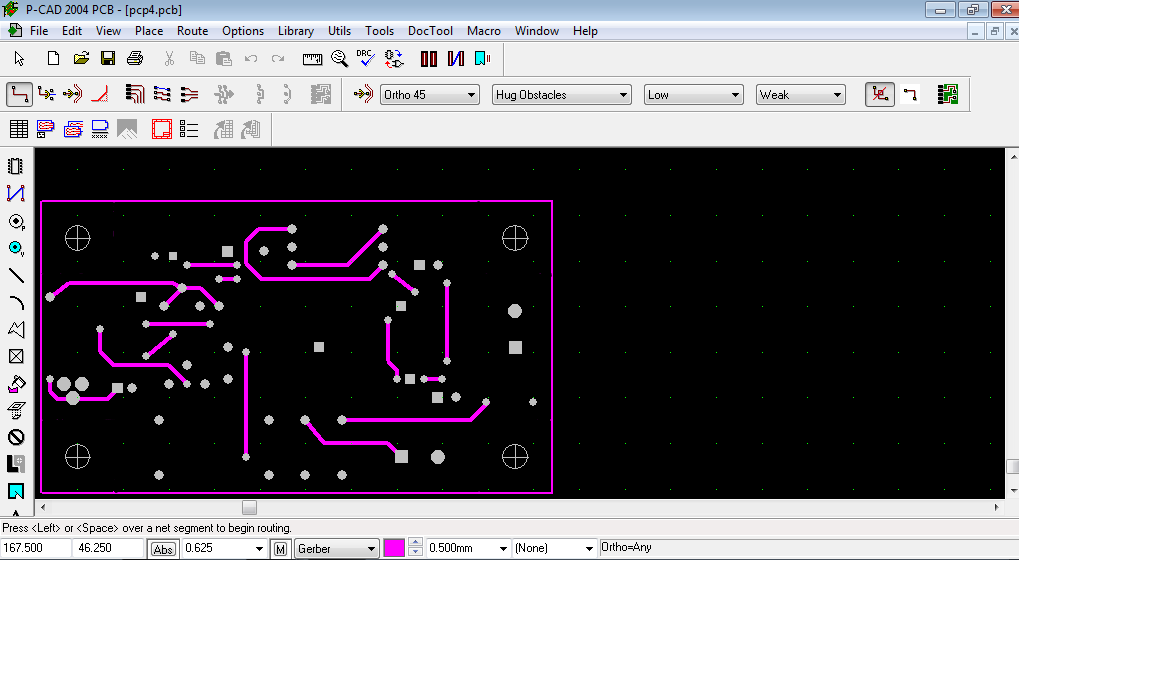1175x694 pixels.
Task: Create a new PCB file
Action: pyautogui.click(x=53, y=58)
